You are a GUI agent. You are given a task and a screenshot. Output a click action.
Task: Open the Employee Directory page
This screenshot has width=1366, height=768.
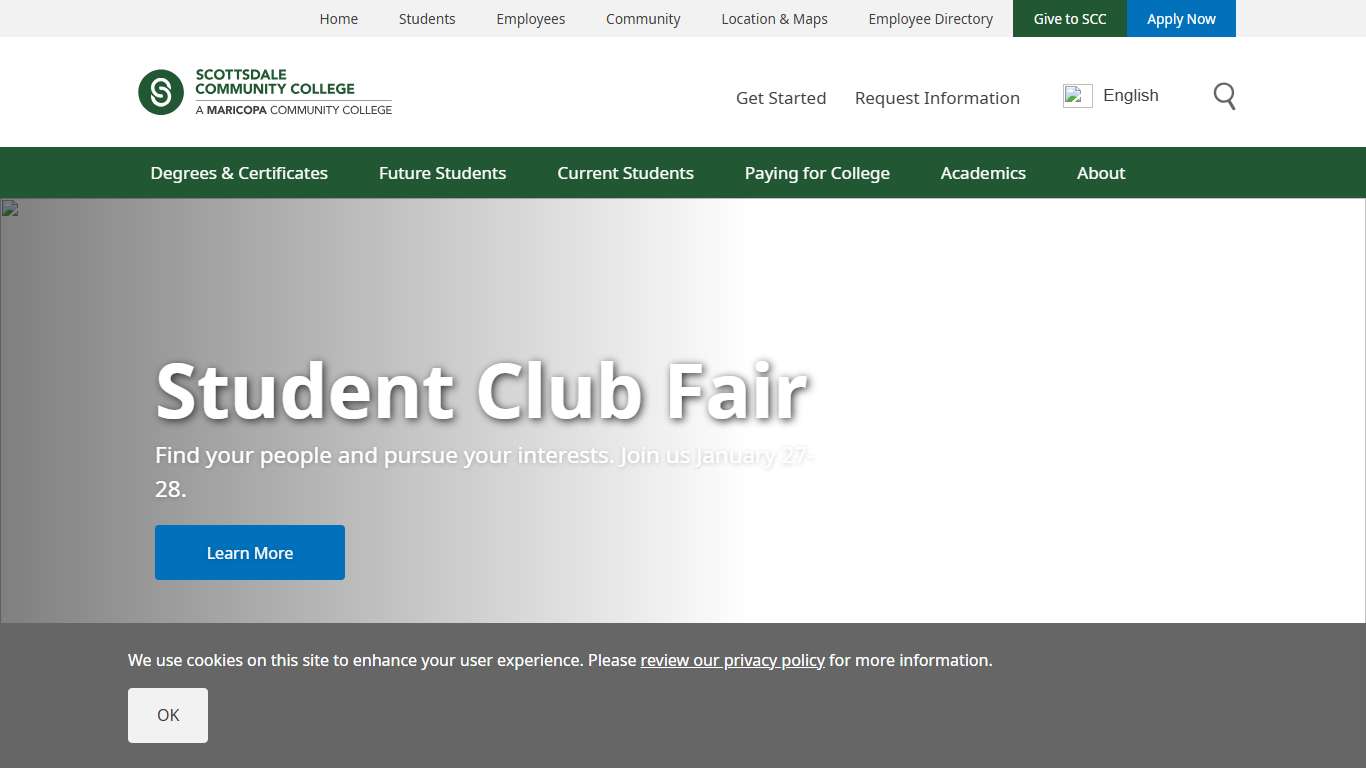click(x=930, y=18)
